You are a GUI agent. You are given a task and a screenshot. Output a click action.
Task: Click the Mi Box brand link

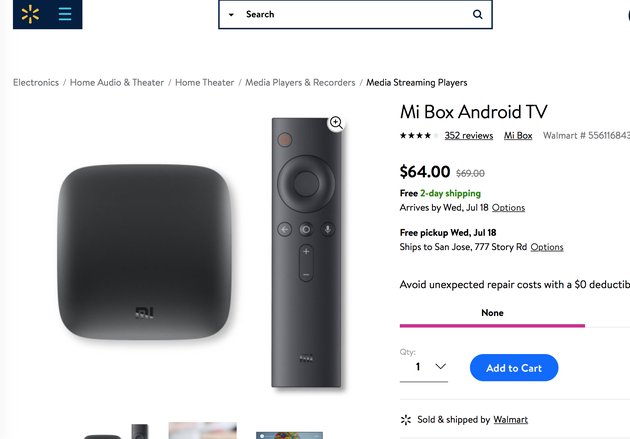[518, 135]
